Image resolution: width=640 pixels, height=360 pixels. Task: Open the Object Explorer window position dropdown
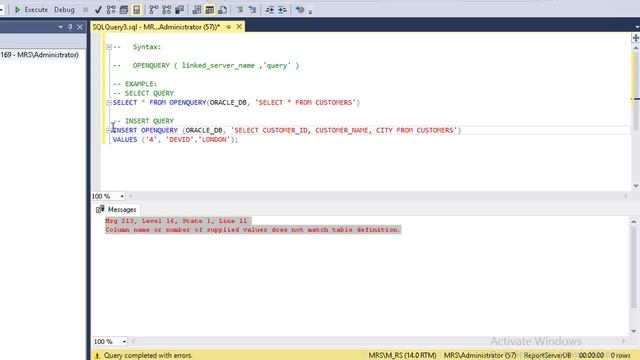click(60, 27)
